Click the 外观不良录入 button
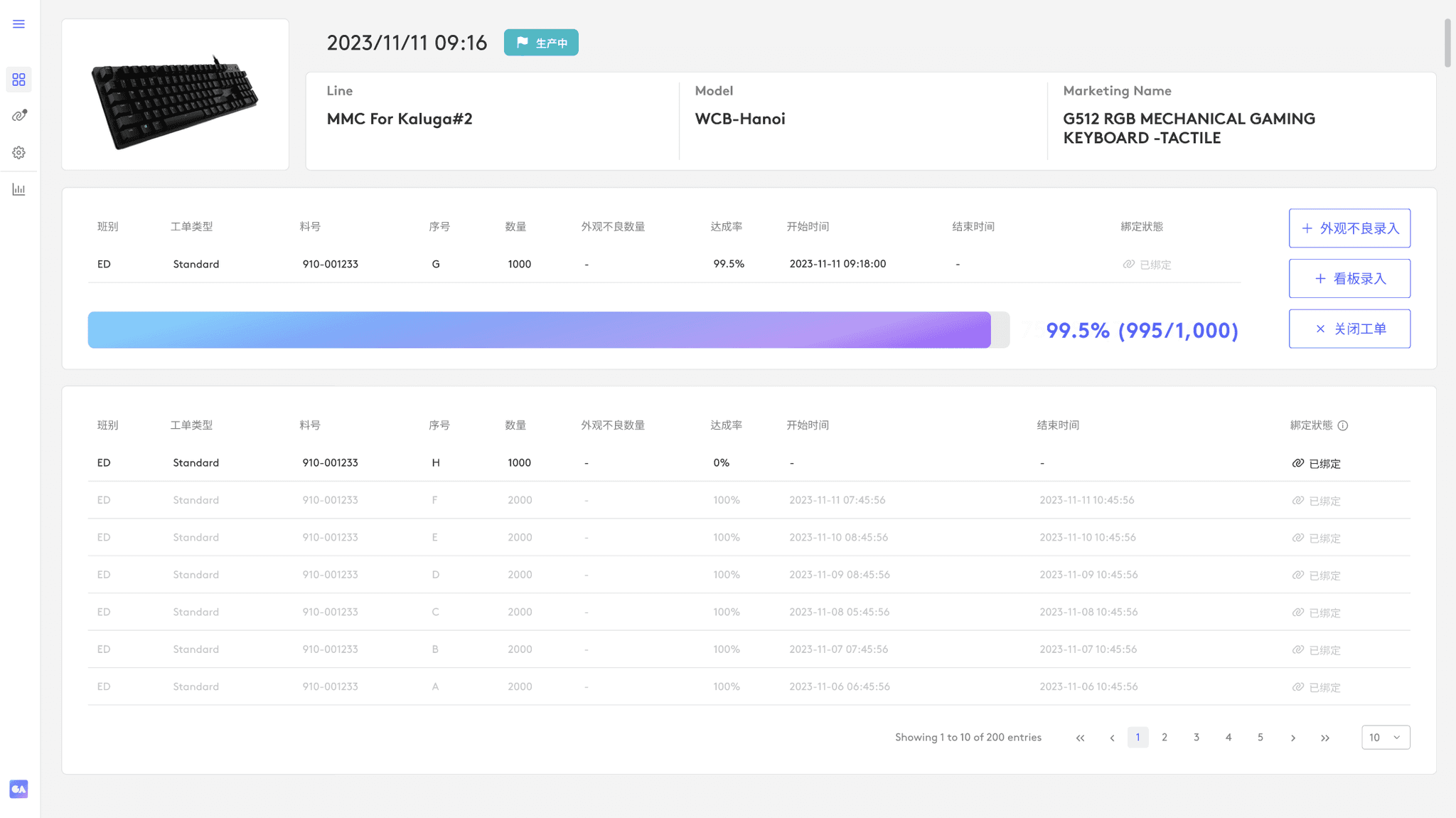Screen dimensions: 1456x818 click(x=1349, y=228)
